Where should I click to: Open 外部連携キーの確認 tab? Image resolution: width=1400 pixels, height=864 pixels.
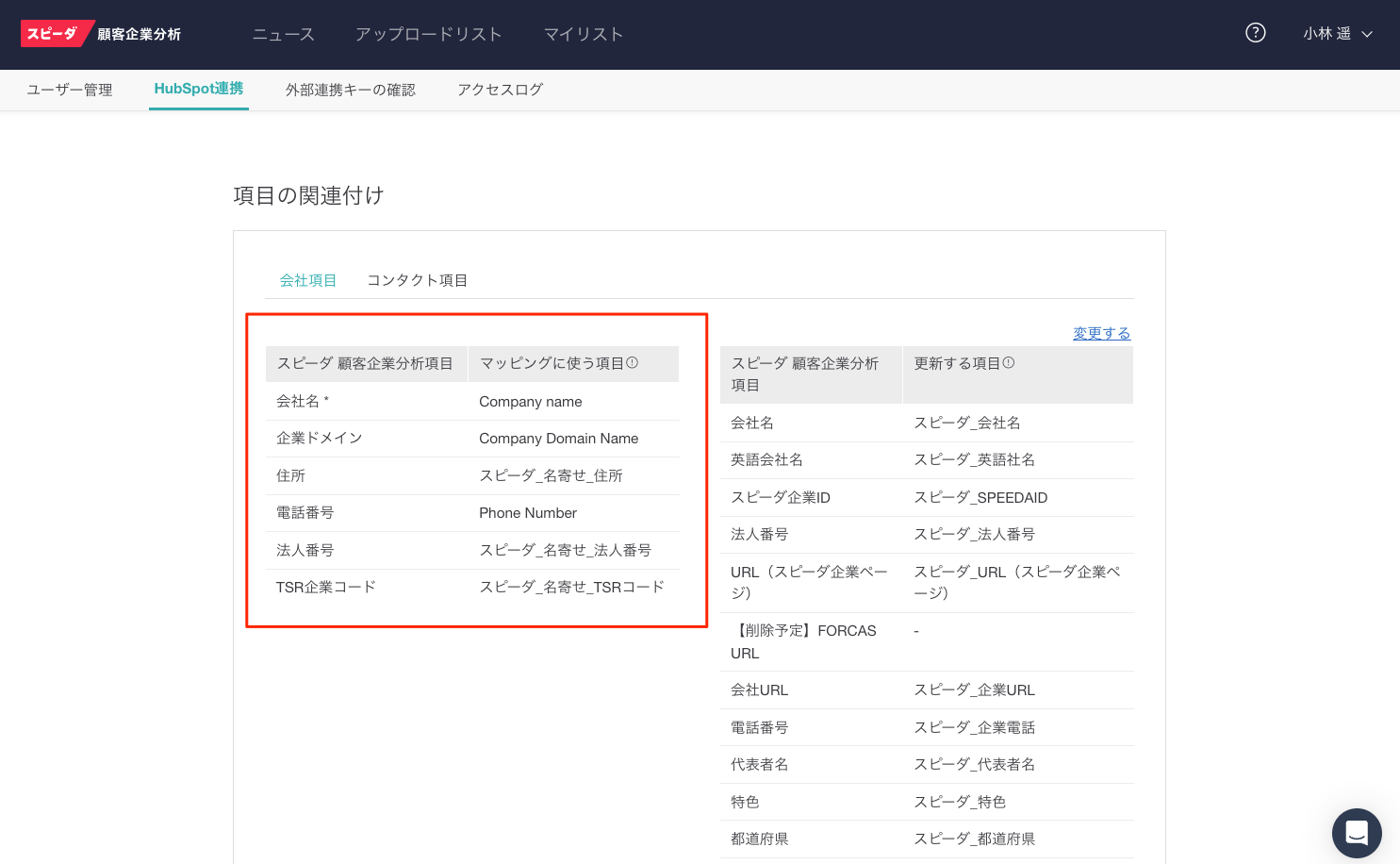coord(350,90)
